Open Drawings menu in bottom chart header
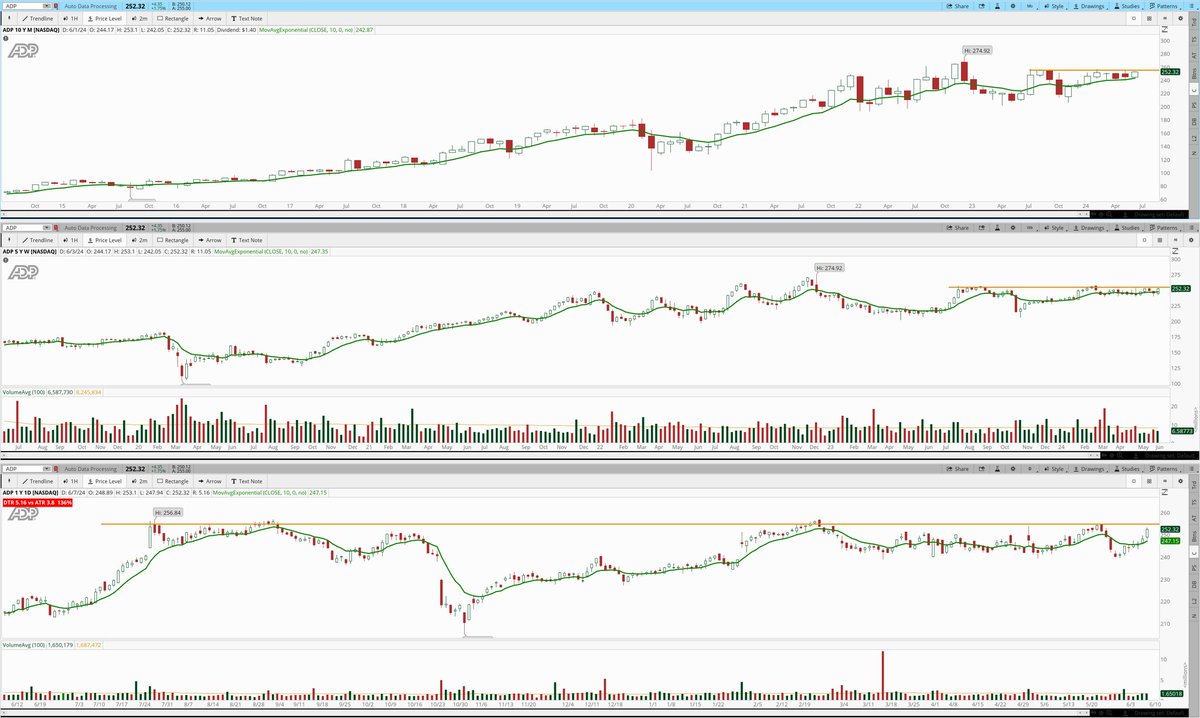1200x718 pixels. (x=1089, y=468)
